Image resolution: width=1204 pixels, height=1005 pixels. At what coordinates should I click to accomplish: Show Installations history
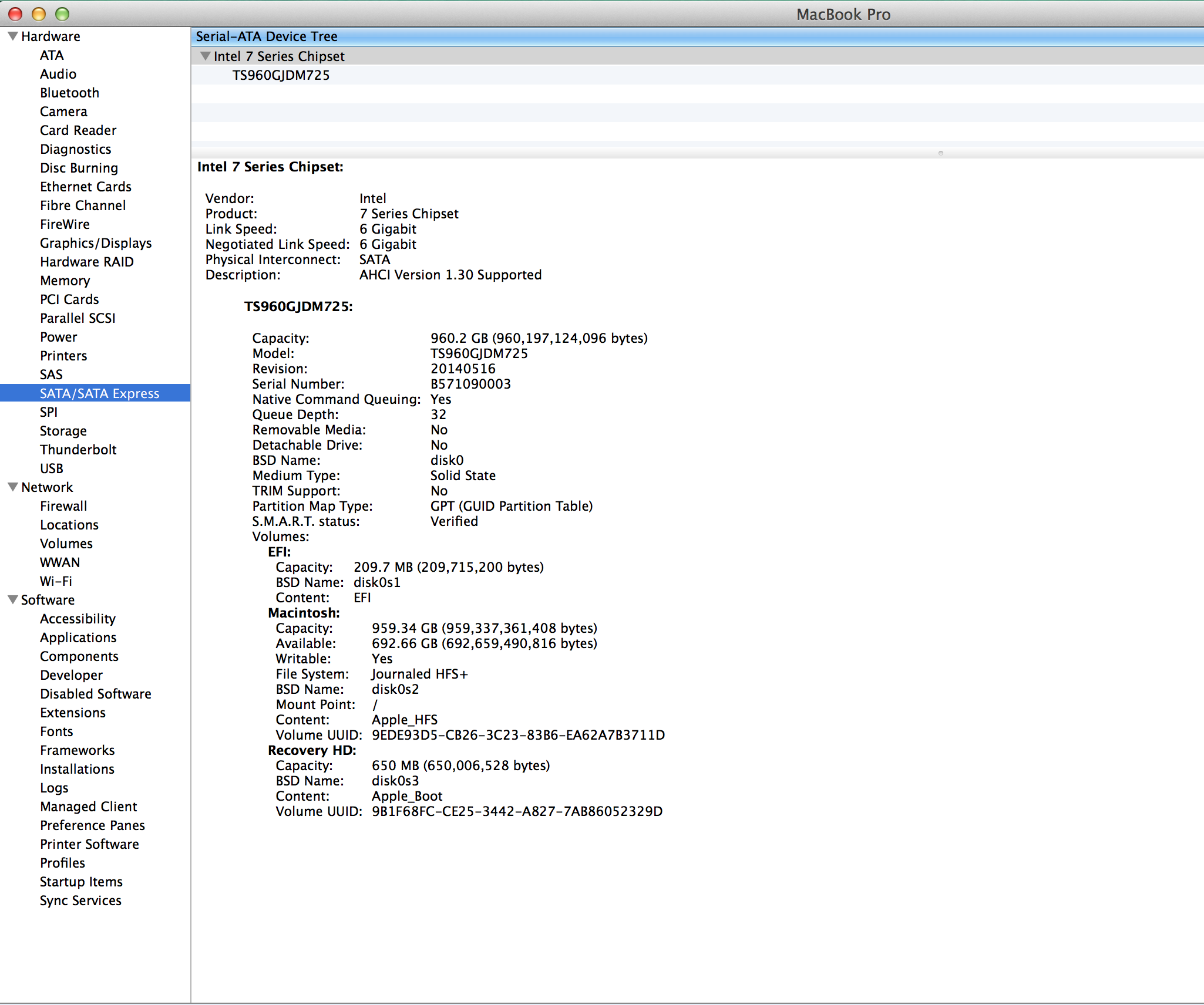(x=77, y=769)
